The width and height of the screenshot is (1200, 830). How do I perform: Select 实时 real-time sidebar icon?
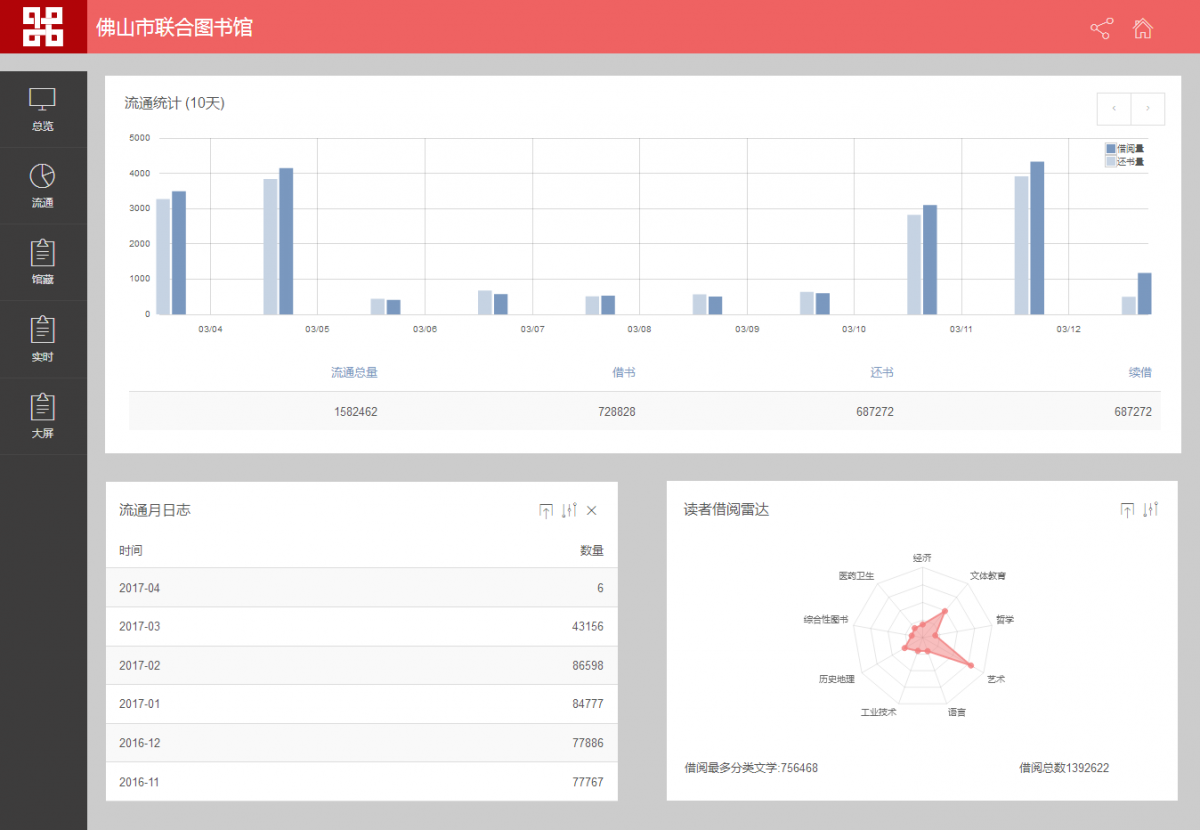click(x=42, y=339)
